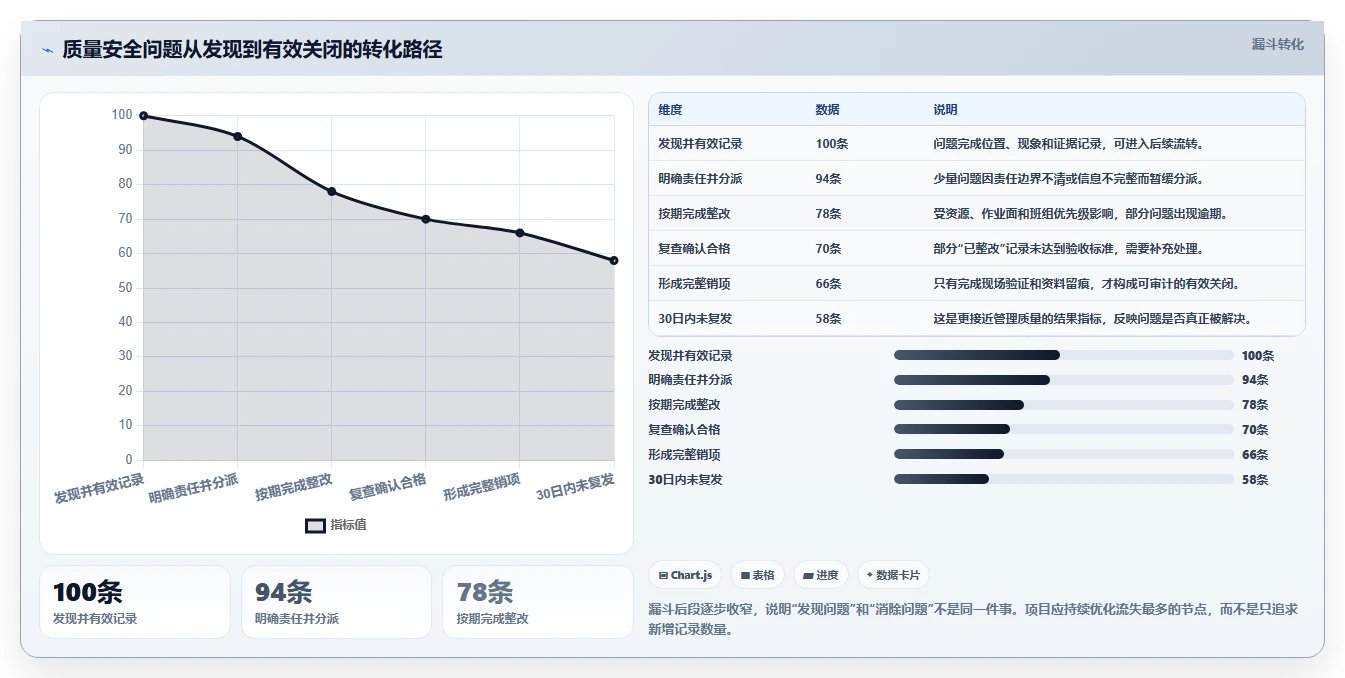Screen dimensions: 1345x678
Task: Click the 30日内未复发 progress bar
Action: pyautogui.click(x=1064, y=479)
